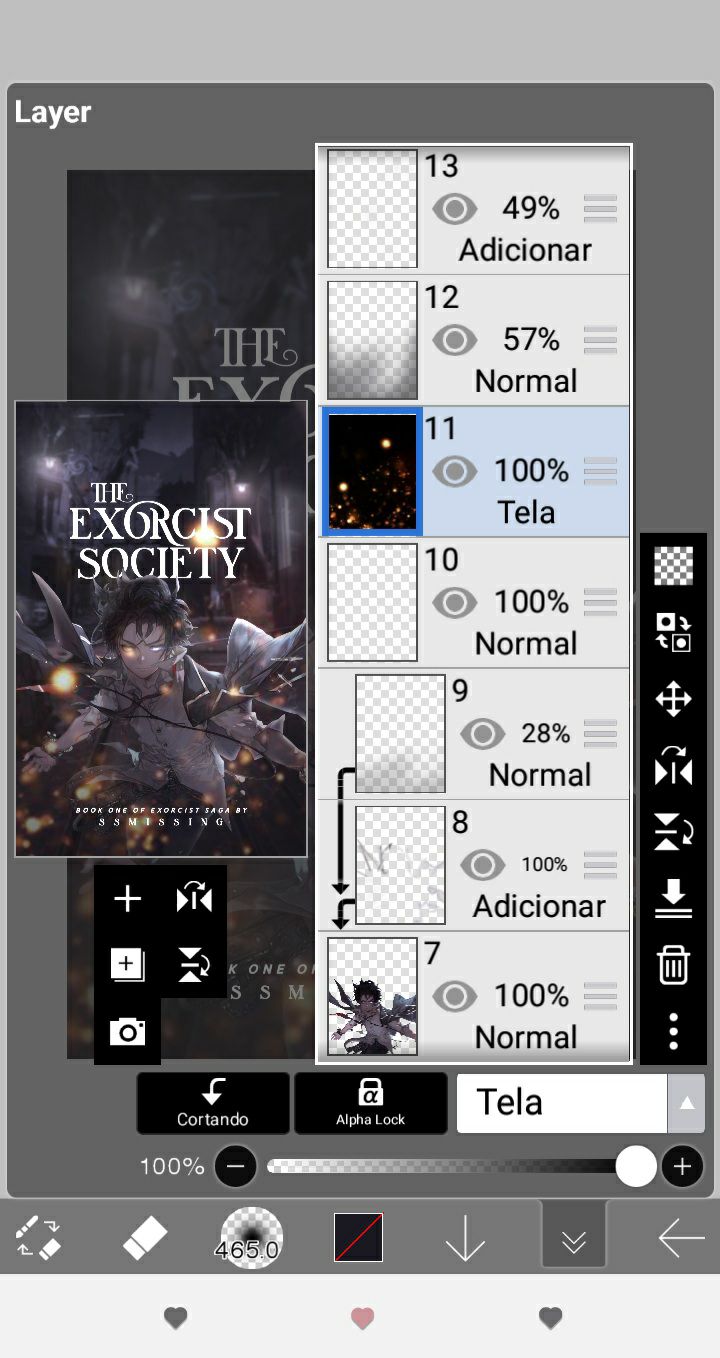
Task: Hide layer 12 with eye icon
Action: (x=455, y=340)
